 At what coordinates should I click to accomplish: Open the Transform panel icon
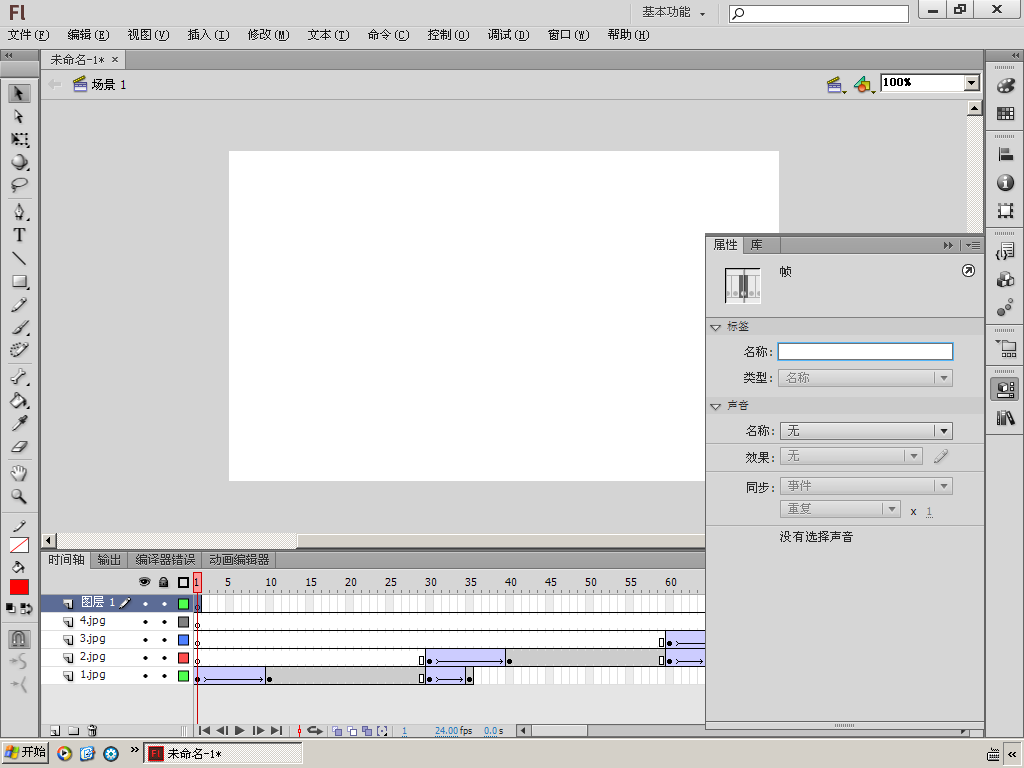point(1006,210)
